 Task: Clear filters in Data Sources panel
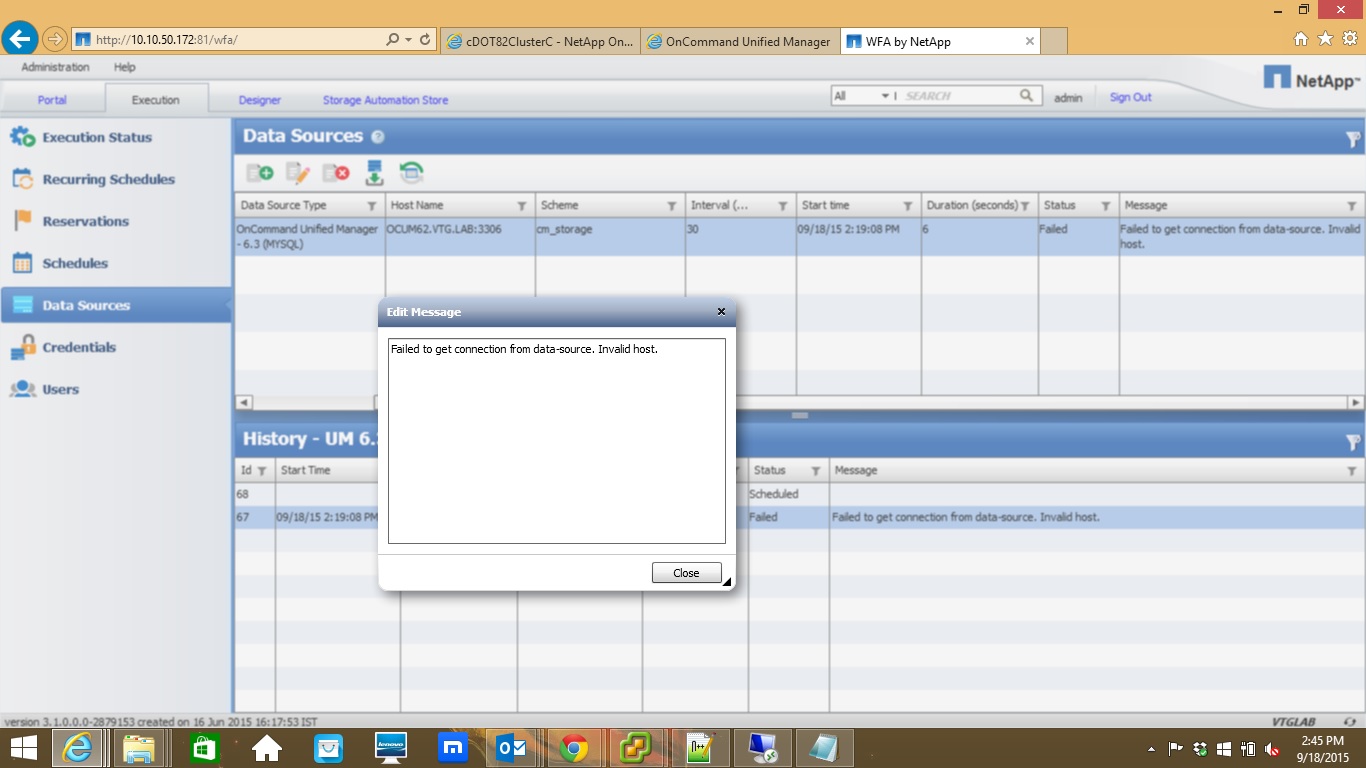point(1352,139)
